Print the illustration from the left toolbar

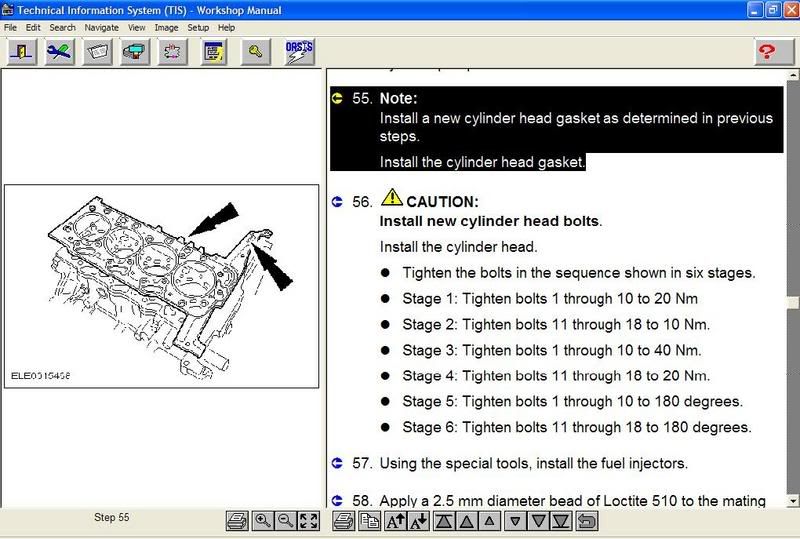pyautogui.click(x=237, y=521)
